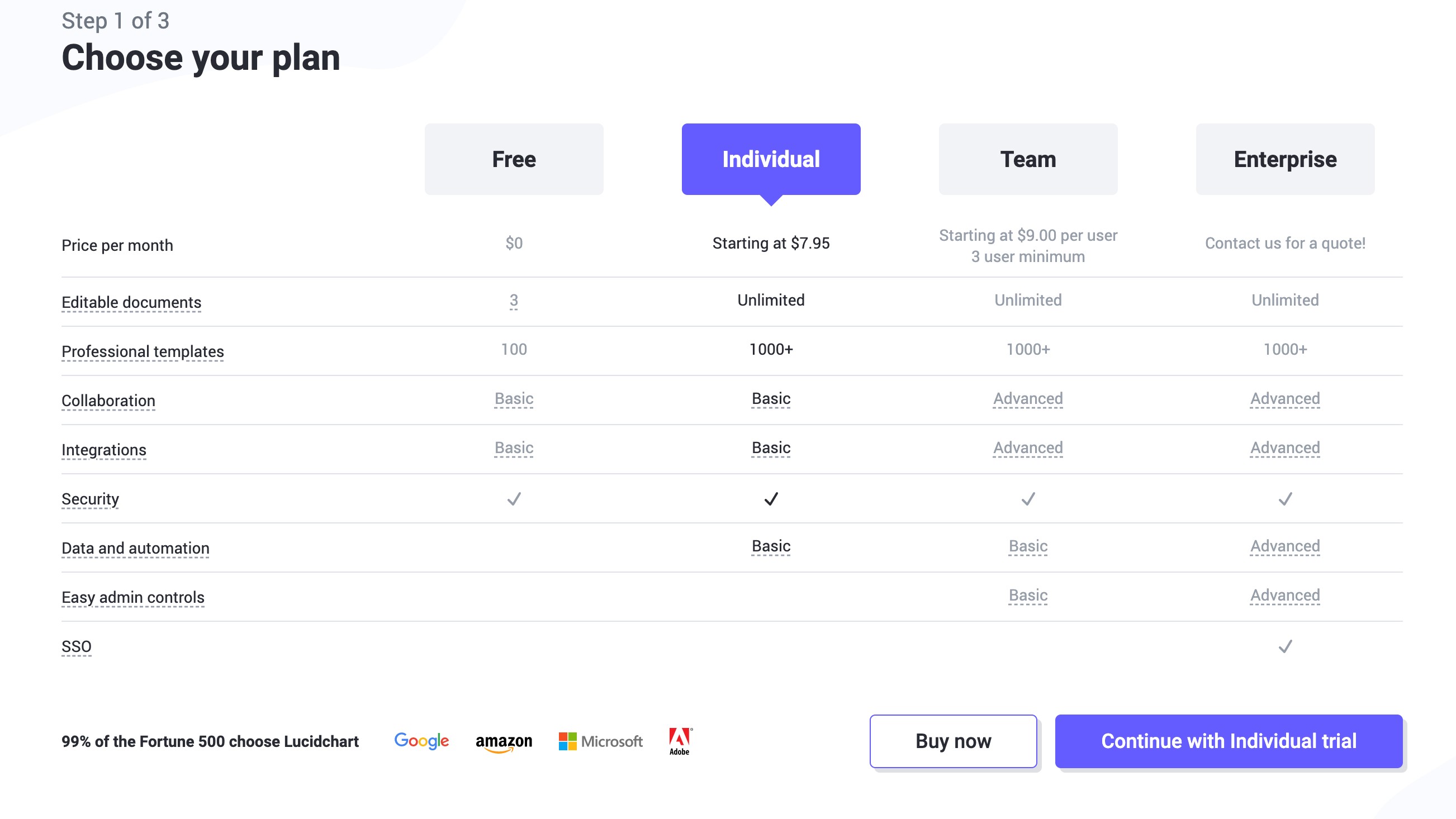The image size is (1456, 819).
Task: Select the Free plan tab
Action: (x=514, y=159)
